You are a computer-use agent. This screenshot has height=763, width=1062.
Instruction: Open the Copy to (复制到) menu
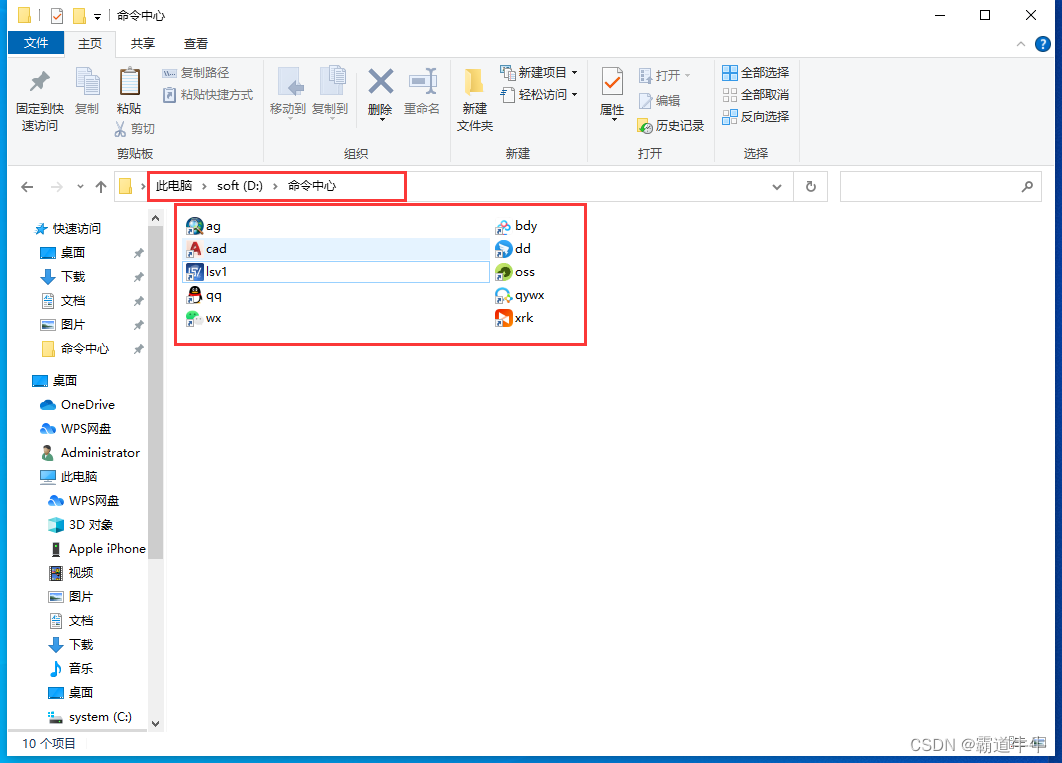(x=331, y=93)
